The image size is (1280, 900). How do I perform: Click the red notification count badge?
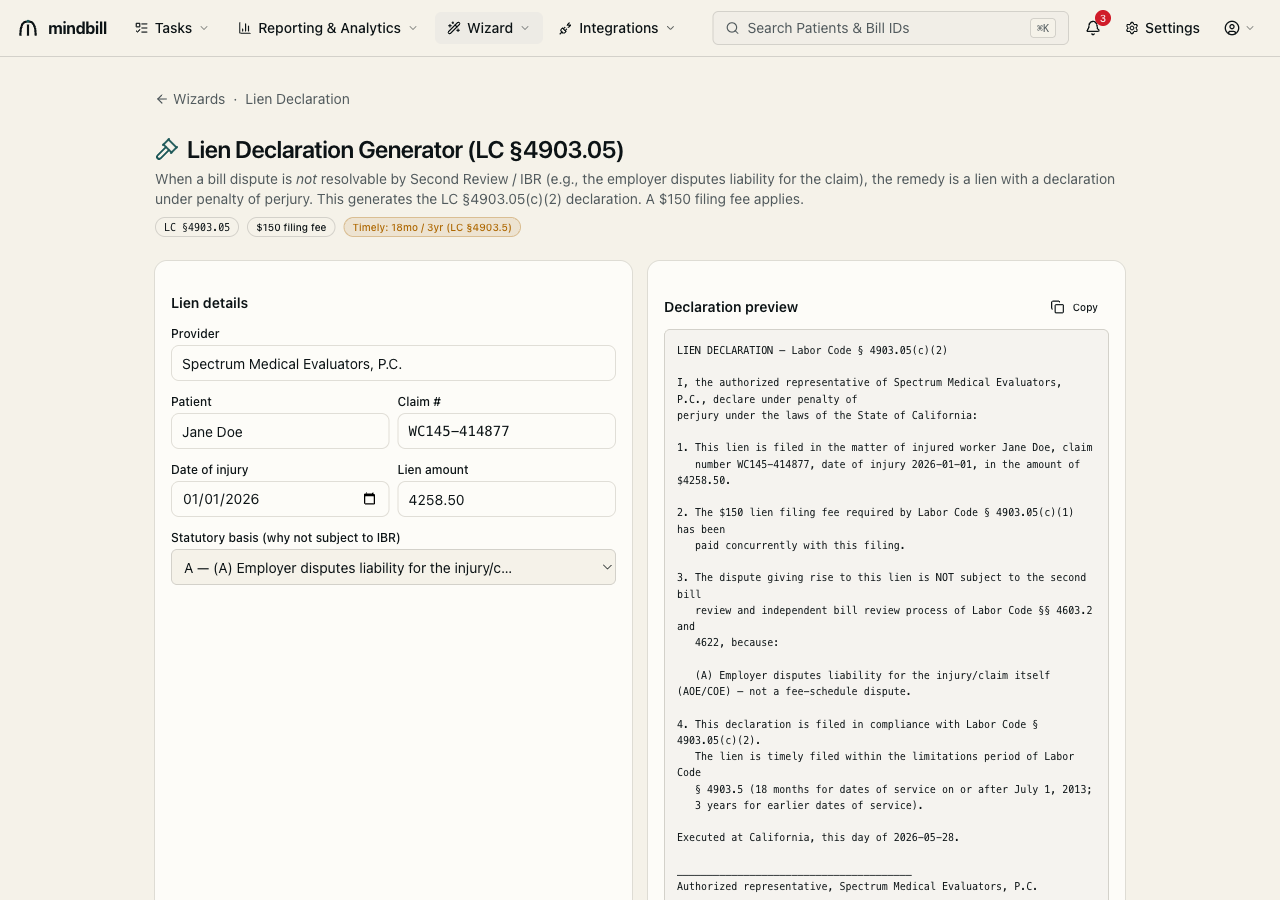(1102, 18)
